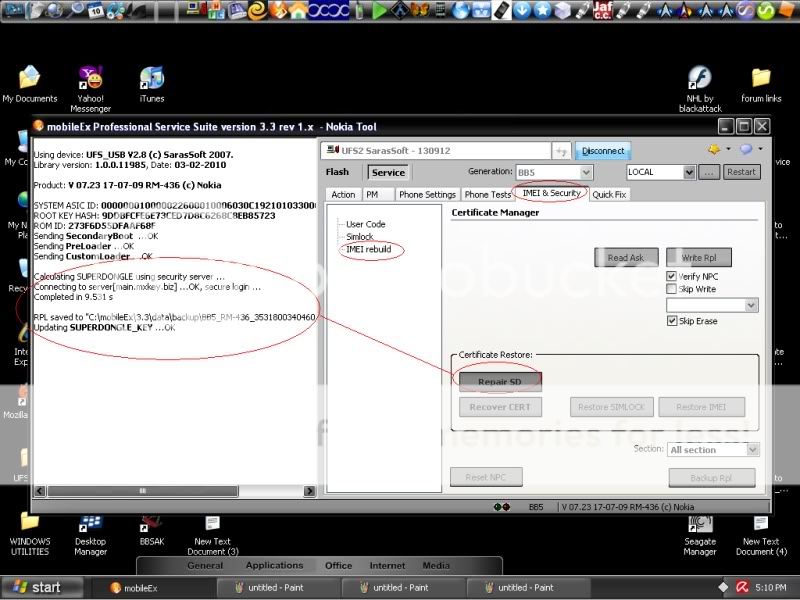
Task: Open New Text Document (4) icon
Action: pos(761,536)
